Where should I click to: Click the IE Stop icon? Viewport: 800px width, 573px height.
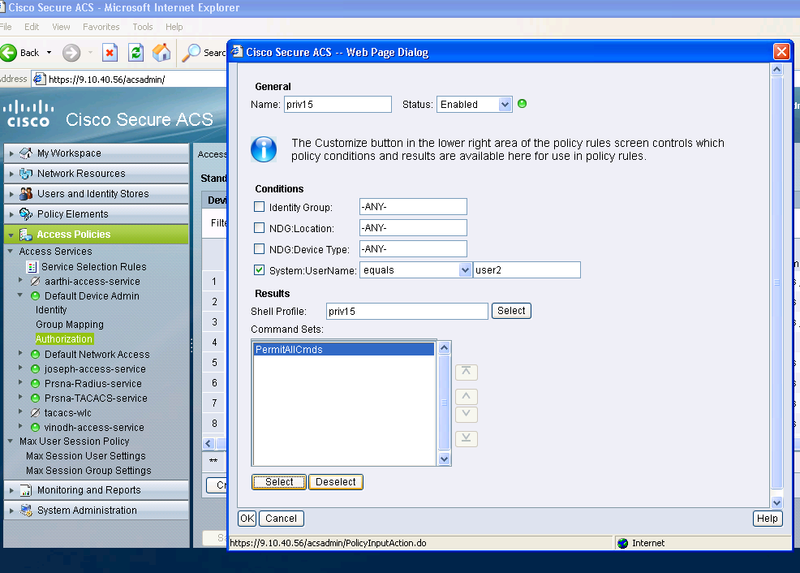pos(110,52)
